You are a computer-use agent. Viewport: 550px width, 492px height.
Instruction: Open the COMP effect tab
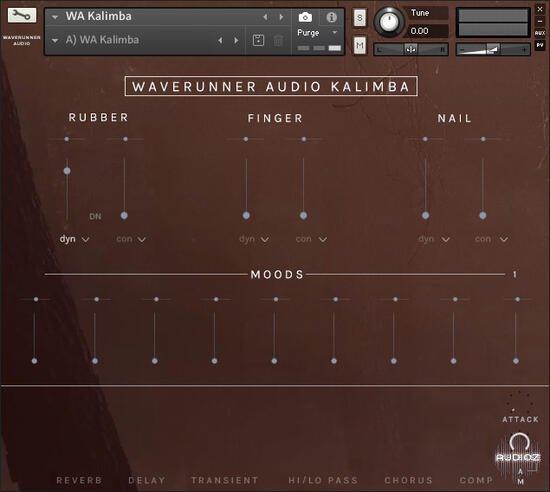tap(476, 480)
